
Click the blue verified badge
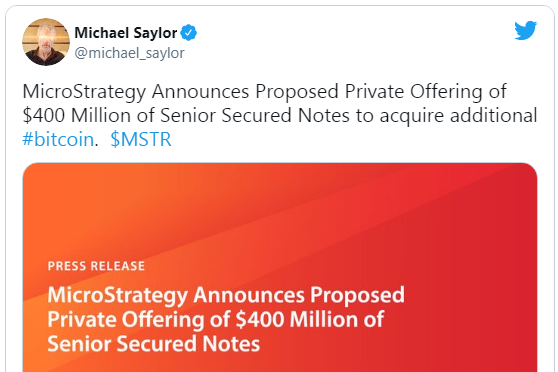click(x=189, y=33)
